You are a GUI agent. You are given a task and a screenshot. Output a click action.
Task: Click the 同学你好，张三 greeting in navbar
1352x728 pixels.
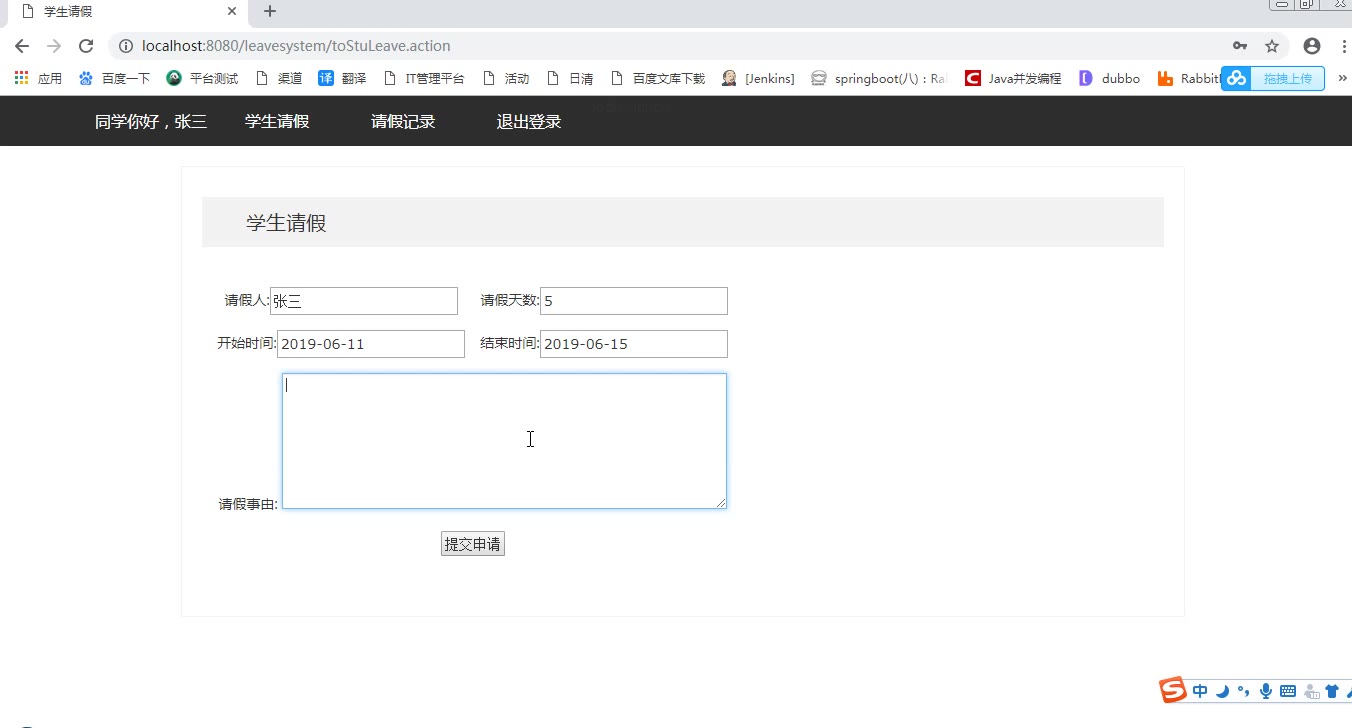pyautogui.click(x=151, y=122)
